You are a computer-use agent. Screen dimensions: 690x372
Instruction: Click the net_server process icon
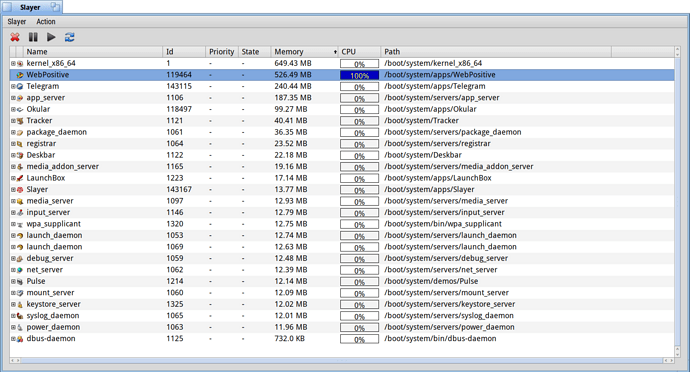pyautogui.click(x=20, y=270)
